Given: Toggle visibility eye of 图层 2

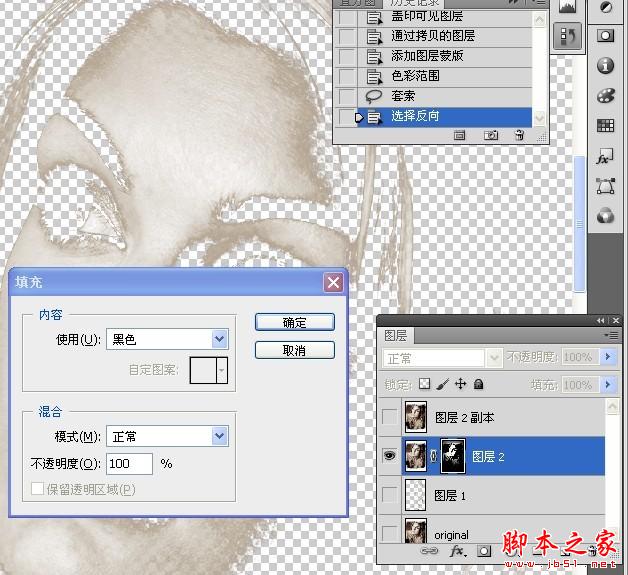Looking at the screenshot, I should (390, 456).
